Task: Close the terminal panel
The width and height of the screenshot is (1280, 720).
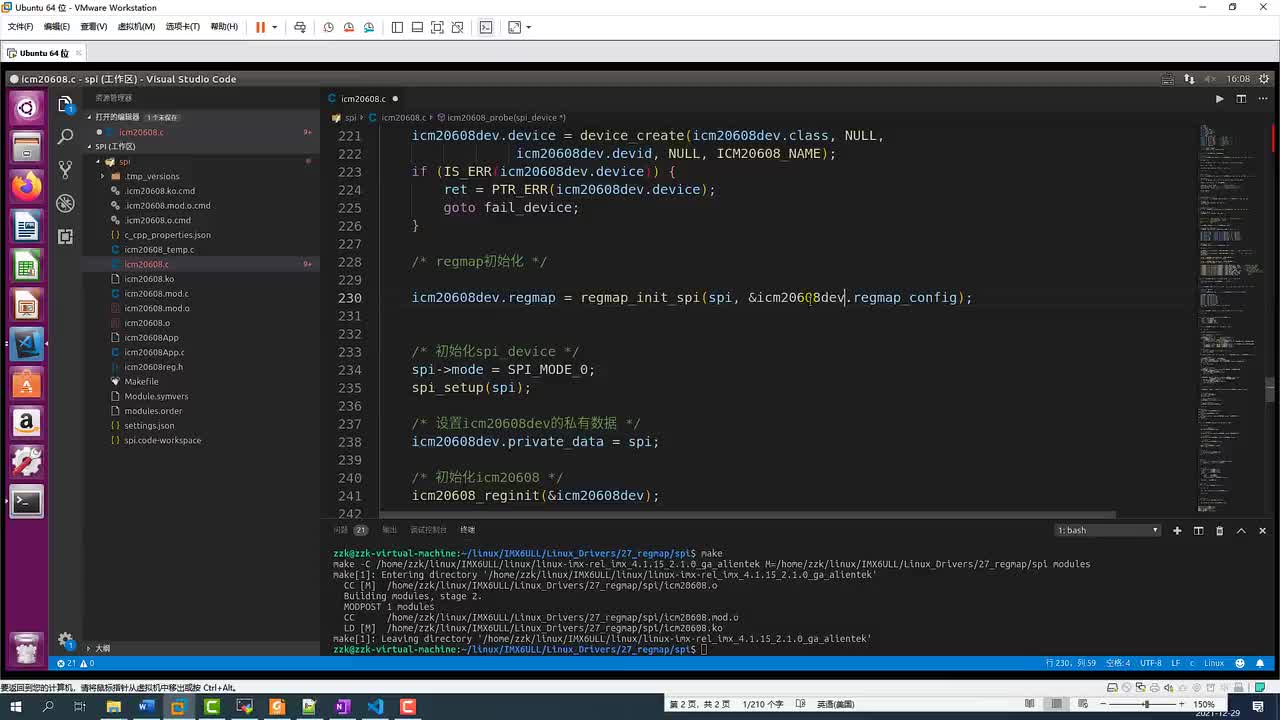Action: point(1262,530)
